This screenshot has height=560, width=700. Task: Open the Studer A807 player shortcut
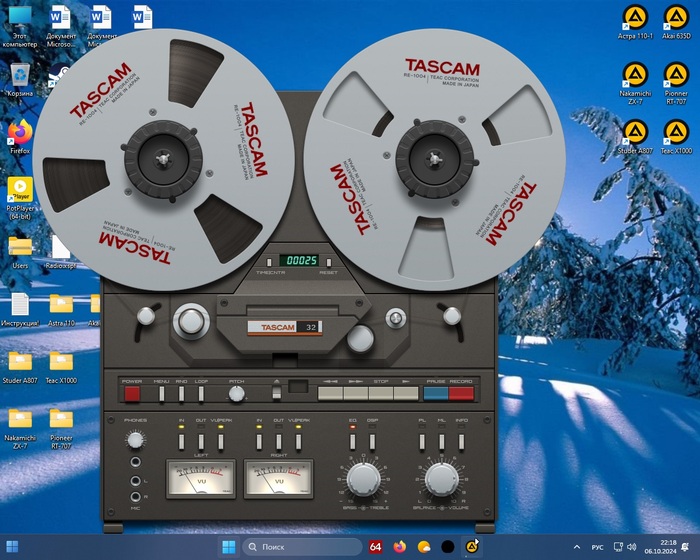(634, 132)
